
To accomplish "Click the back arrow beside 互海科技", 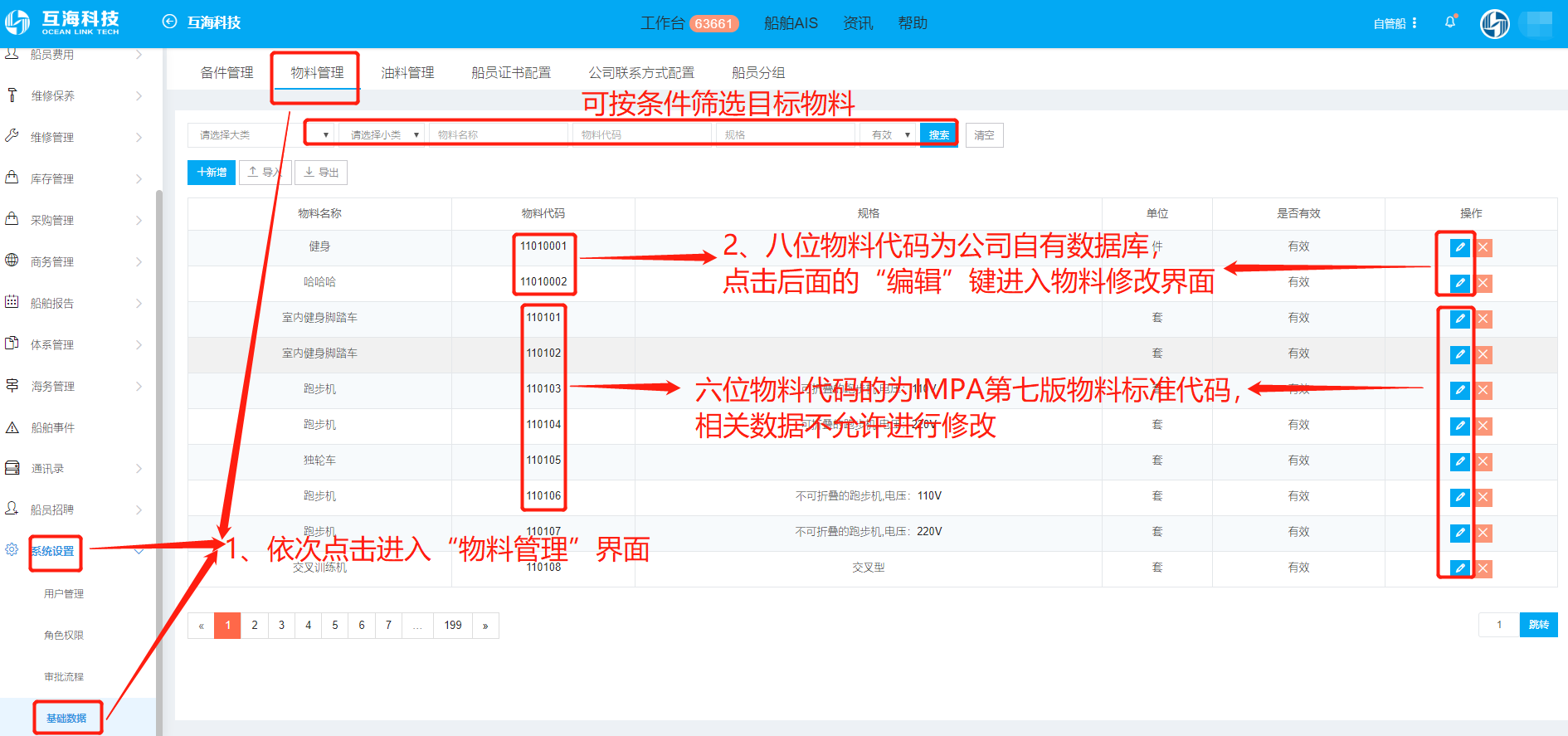I will [169, 22].
